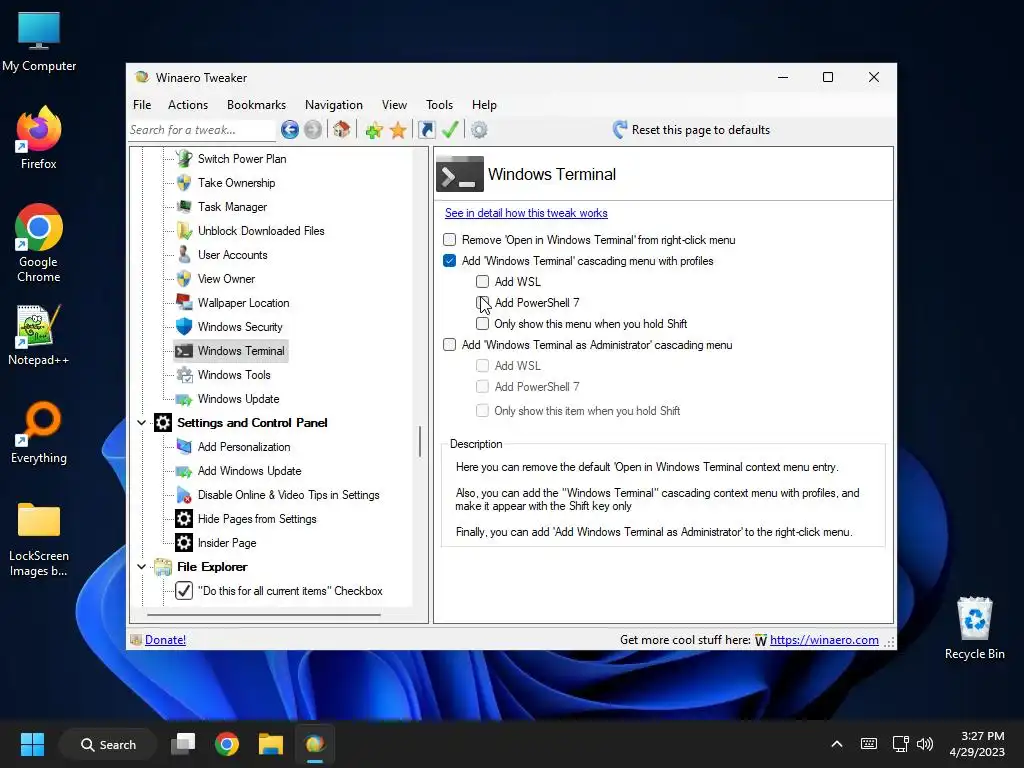The width and height of the screenshot is (1024, 768).
Task: Open See in detail how this tweak works link
Action: click(526, 213)
